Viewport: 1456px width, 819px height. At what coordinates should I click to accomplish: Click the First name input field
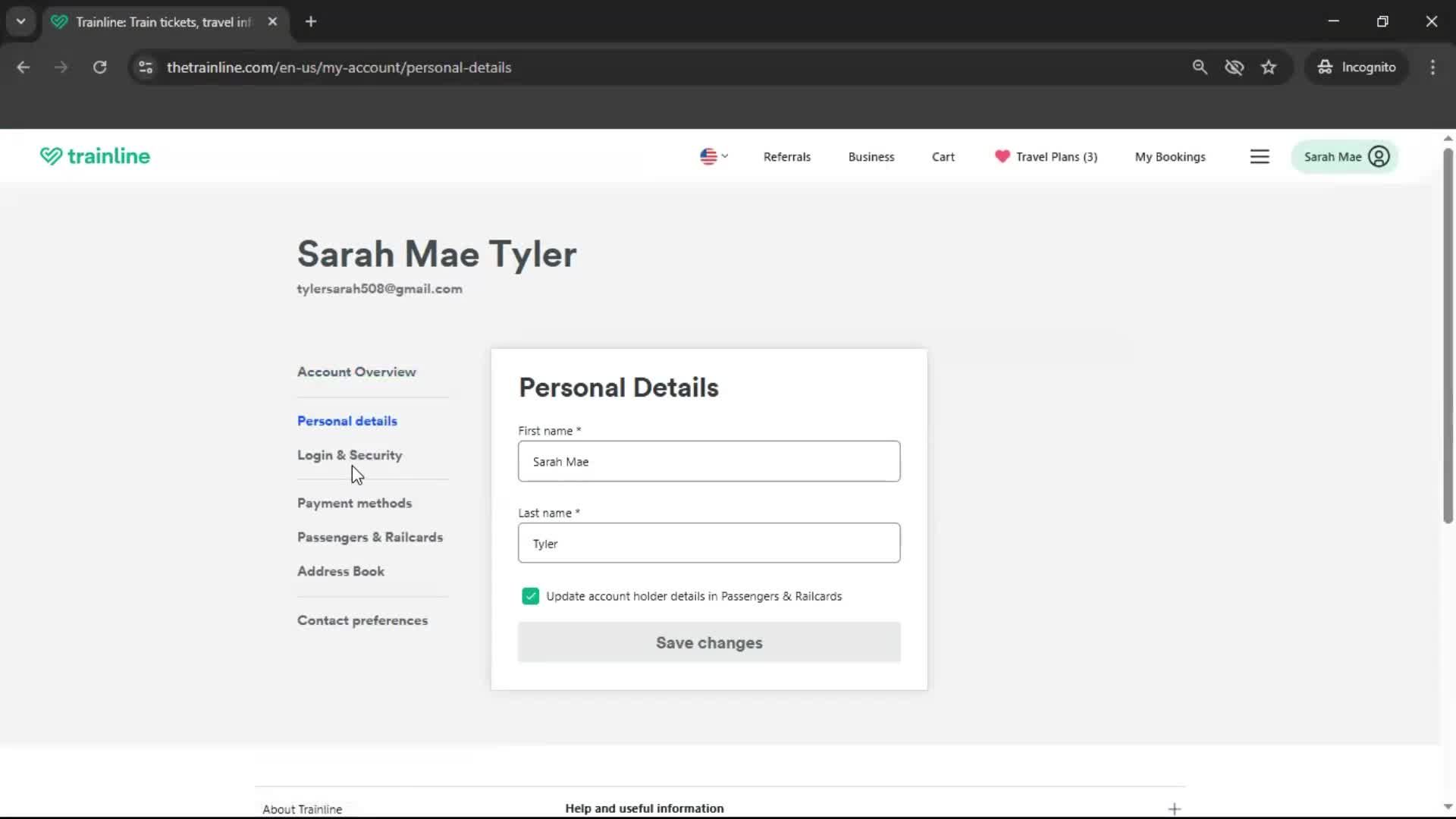coord(708,461)
